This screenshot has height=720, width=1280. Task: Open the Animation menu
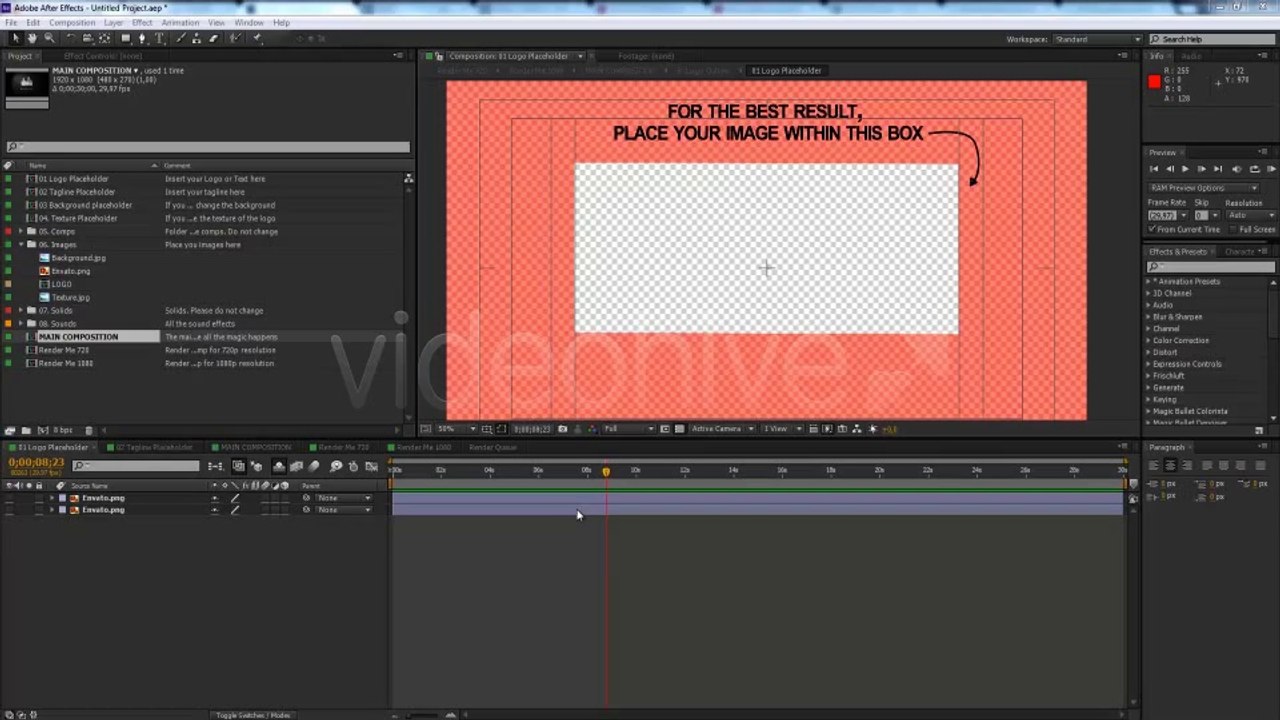point(180,22)
